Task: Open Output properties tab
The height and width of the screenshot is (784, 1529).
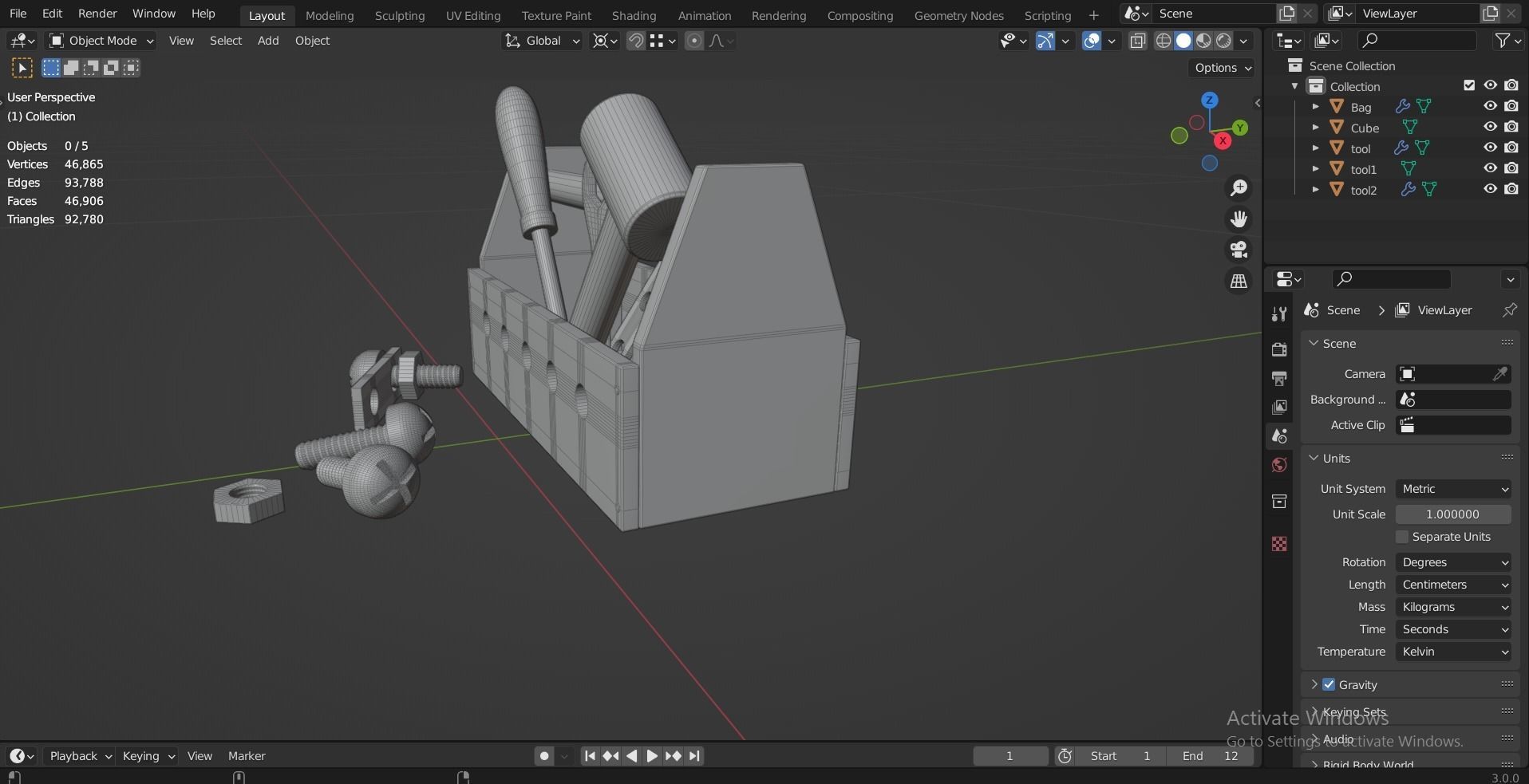Action: point(1279,378)
